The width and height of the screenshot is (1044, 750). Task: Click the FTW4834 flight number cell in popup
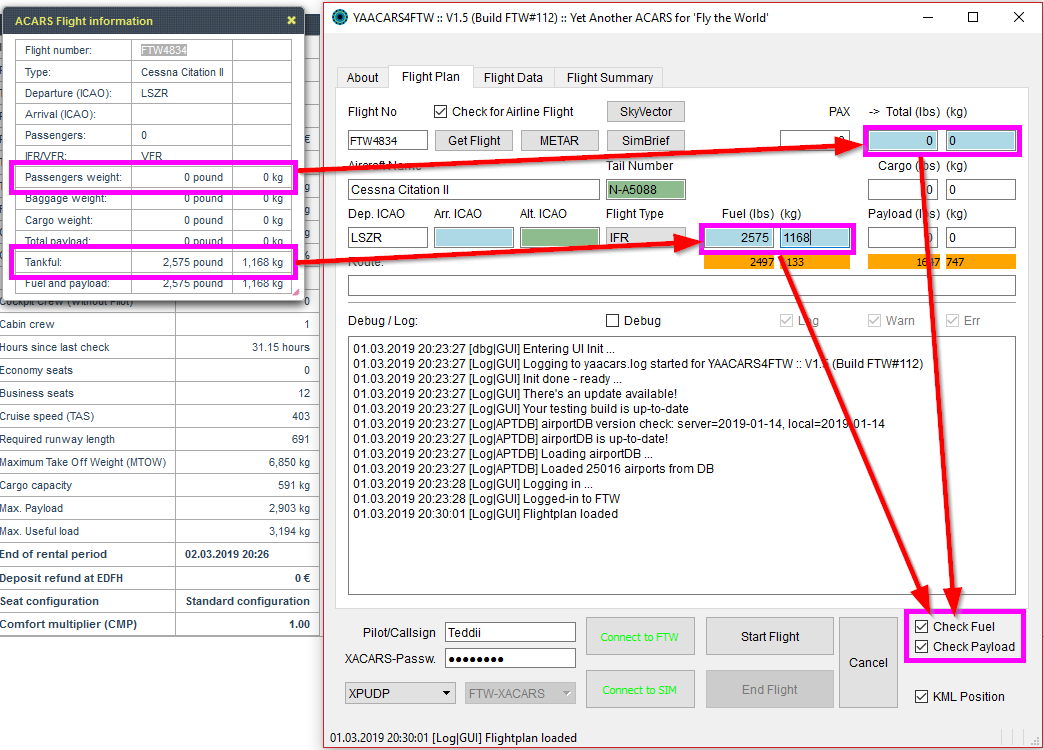tap(182, 50)
